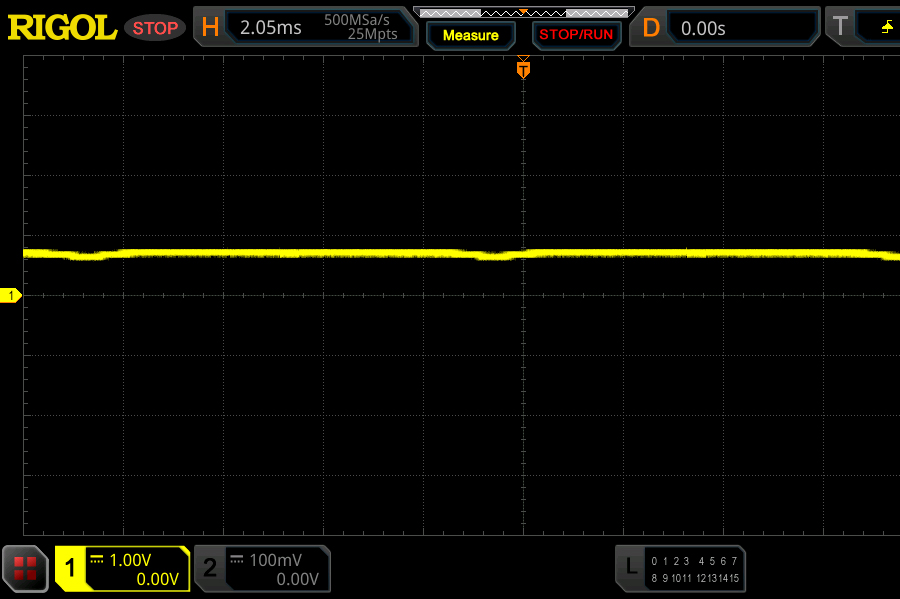Click channel 1 DC coupling icon

97,559
